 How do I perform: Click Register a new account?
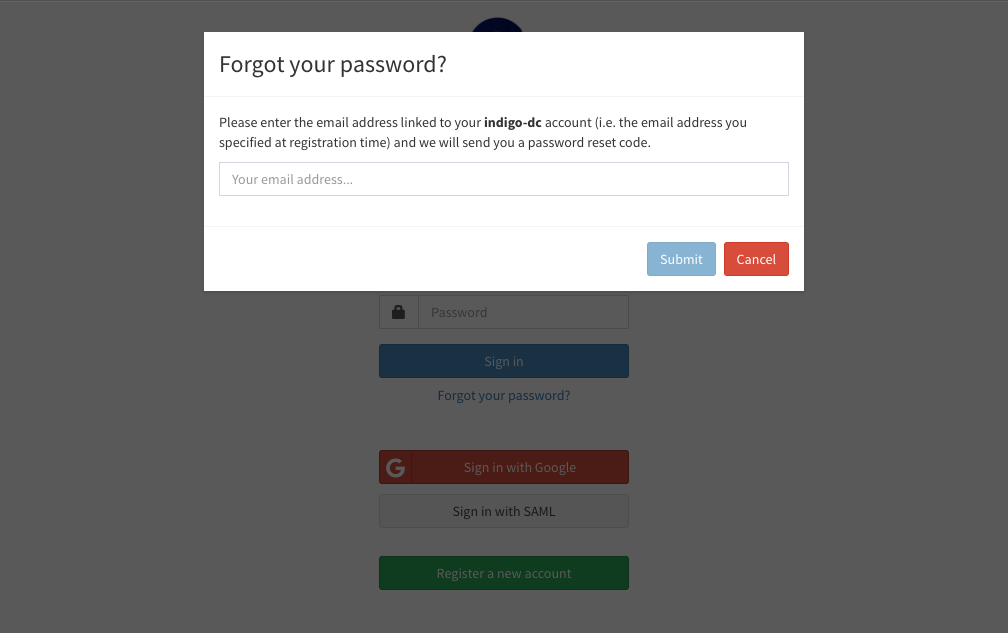click(503, 572)
